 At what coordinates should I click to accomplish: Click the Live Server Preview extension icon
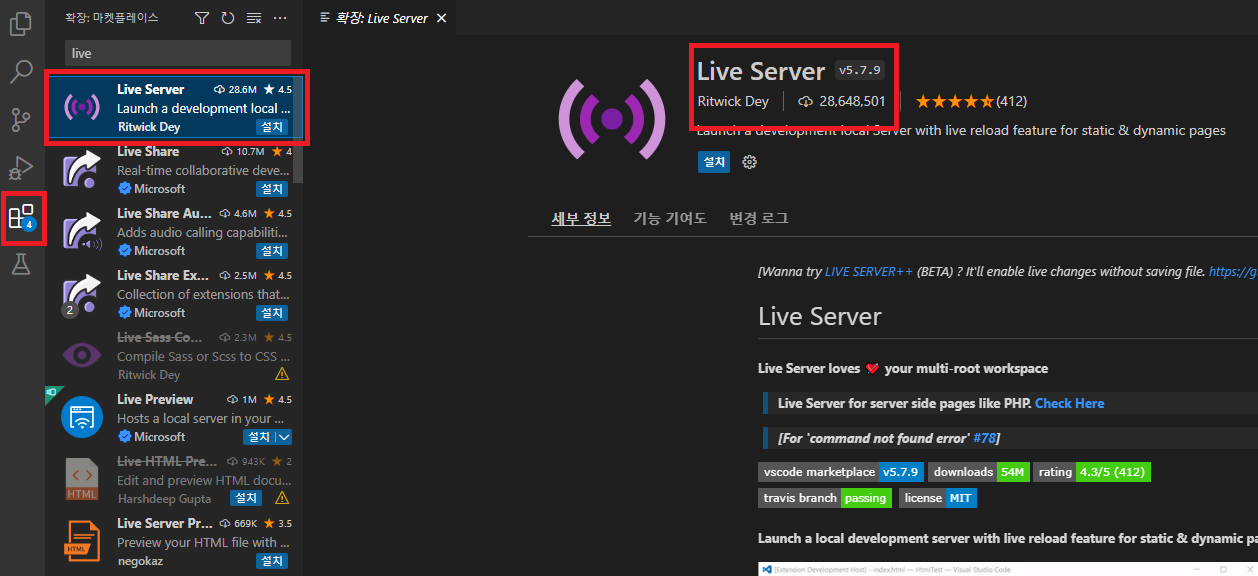click(x=82, y=541)
